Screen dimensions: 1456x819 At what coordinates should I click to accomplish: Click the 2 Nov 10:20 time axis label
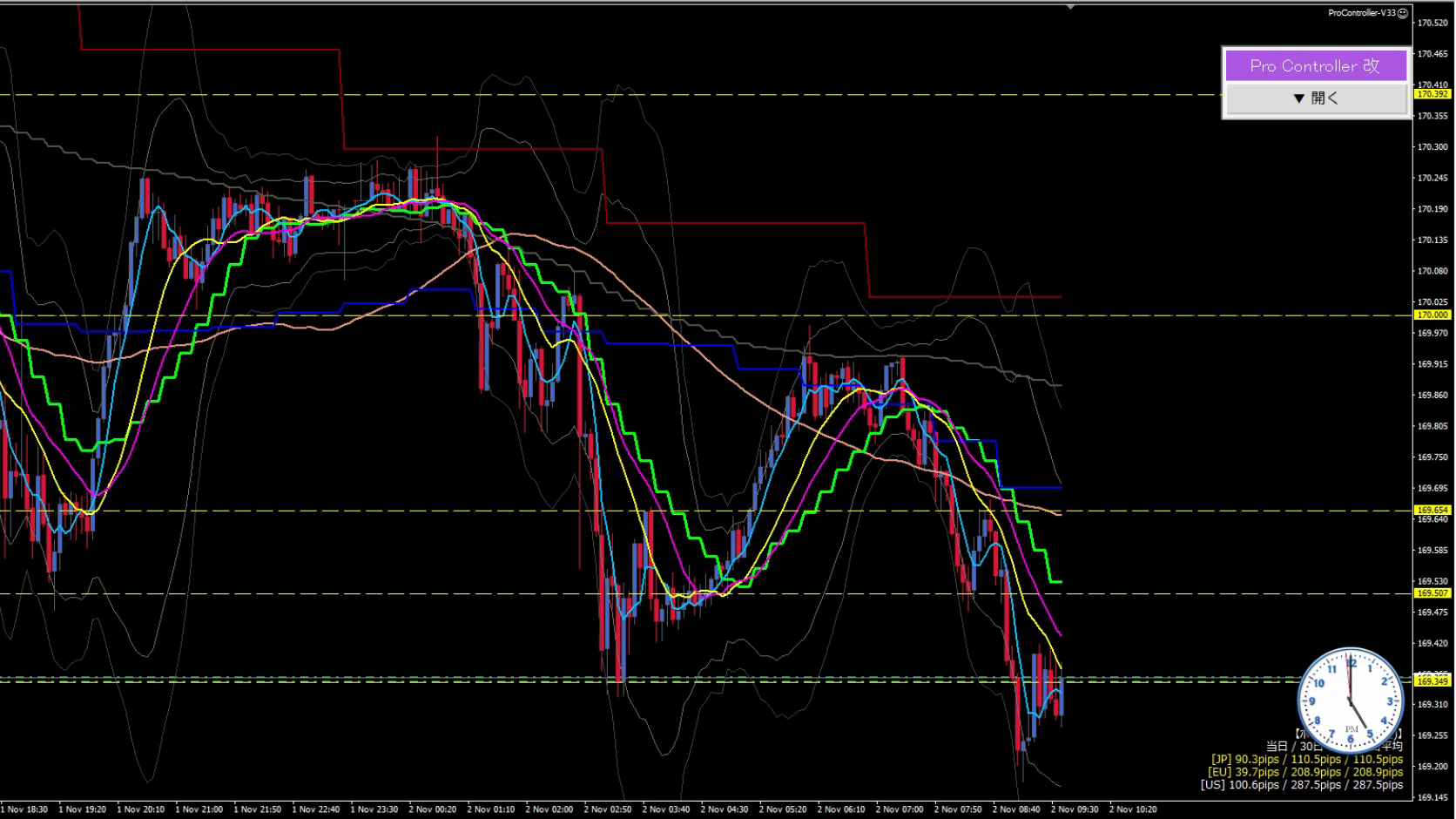coord(1133,809)
